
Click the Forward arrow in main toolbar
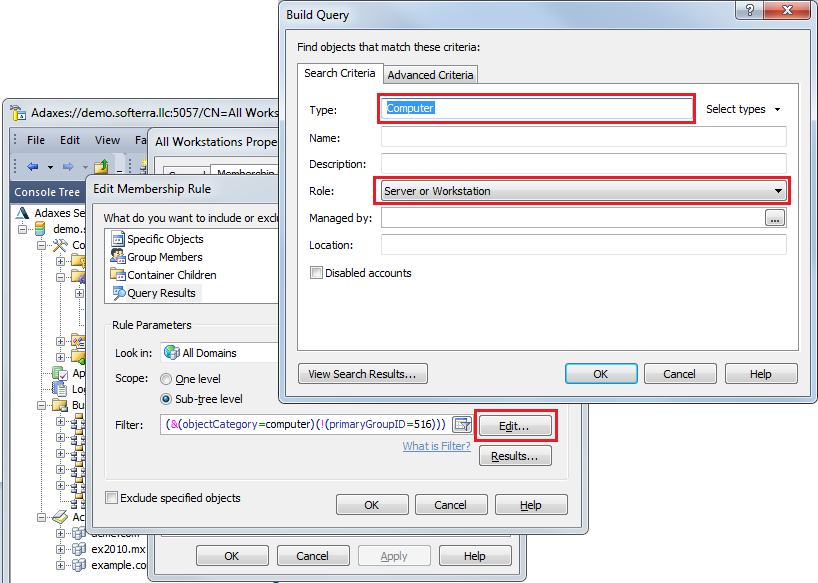[x=68, y=167]
